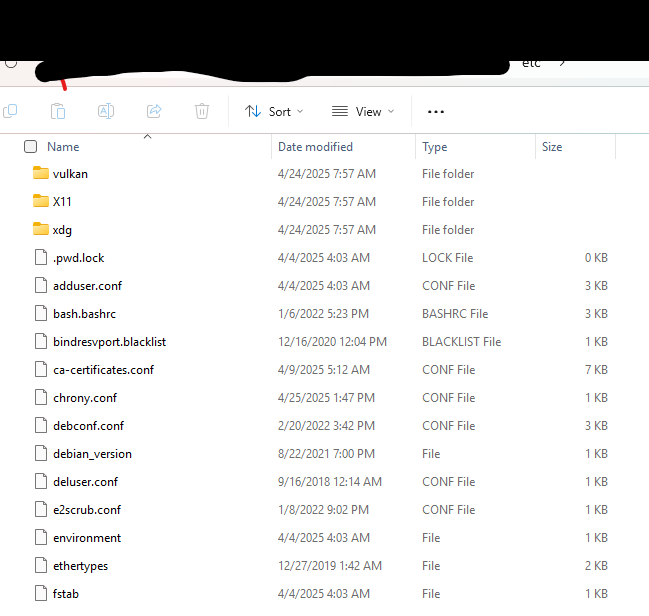
Task: Sort by Date modified column header
Action: 315,147
